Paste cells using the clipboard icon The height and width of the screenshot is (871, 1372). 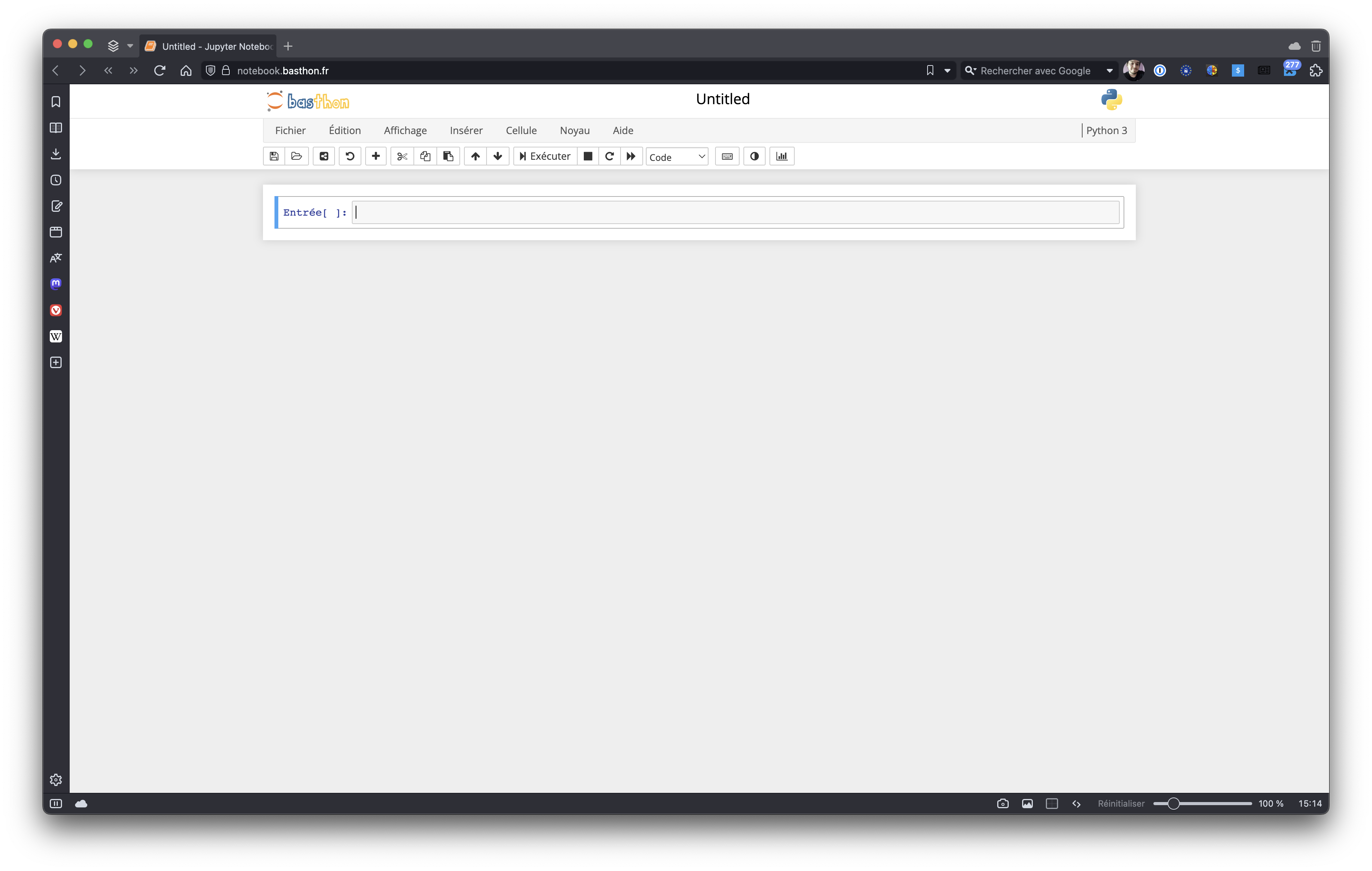448,156
